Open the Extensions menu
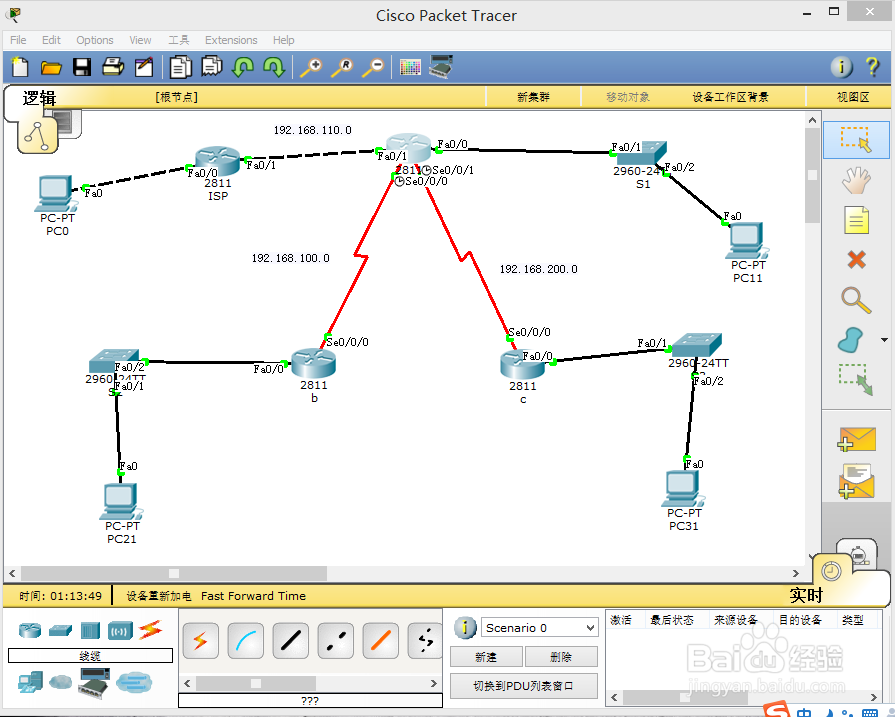This screenshot has height=717, width=895. coord(231,40)
